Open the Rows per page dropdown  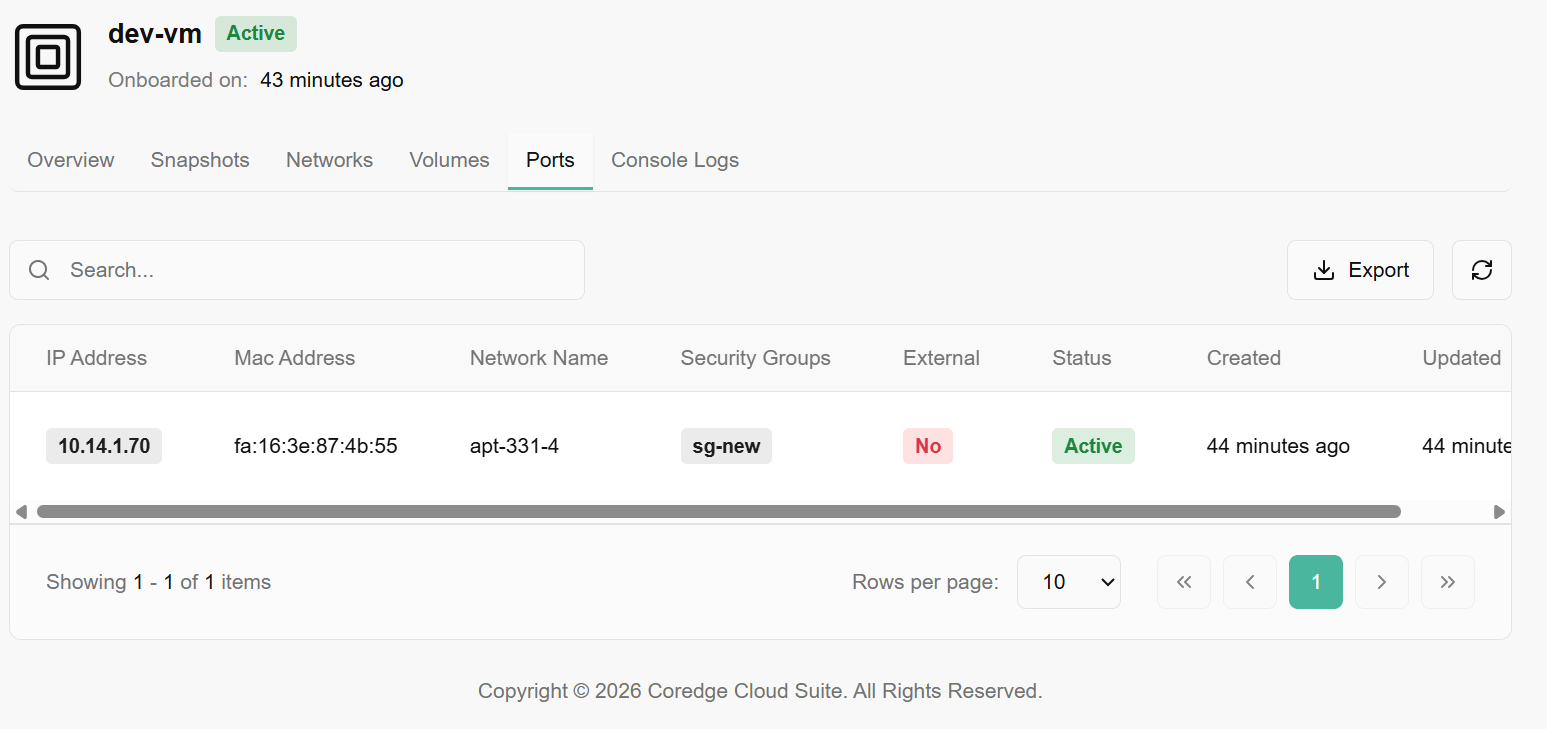pos(1068,582)
